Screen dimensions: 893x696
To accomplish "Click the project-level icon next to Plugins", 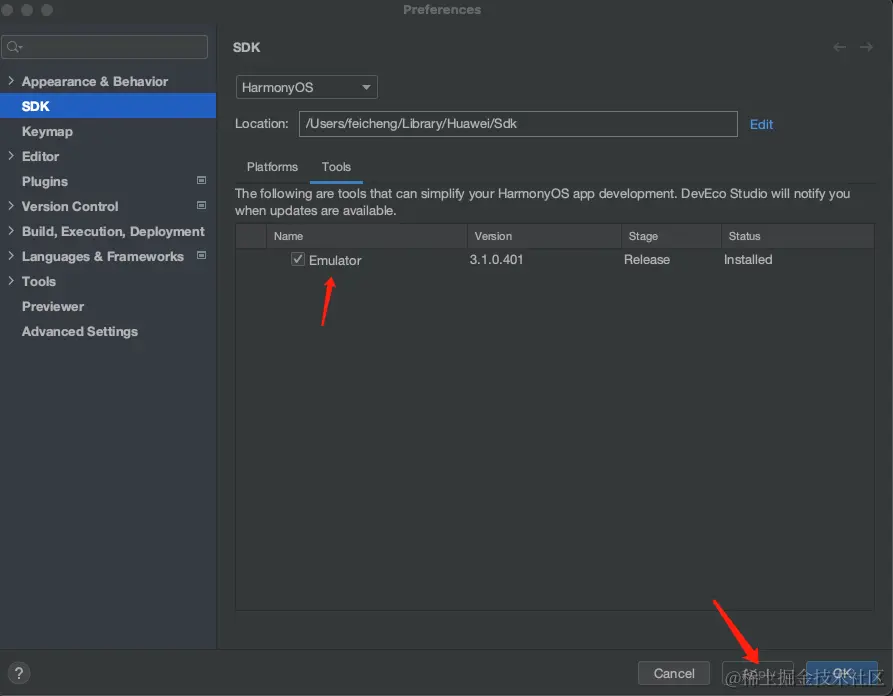I will click(201, 181).
